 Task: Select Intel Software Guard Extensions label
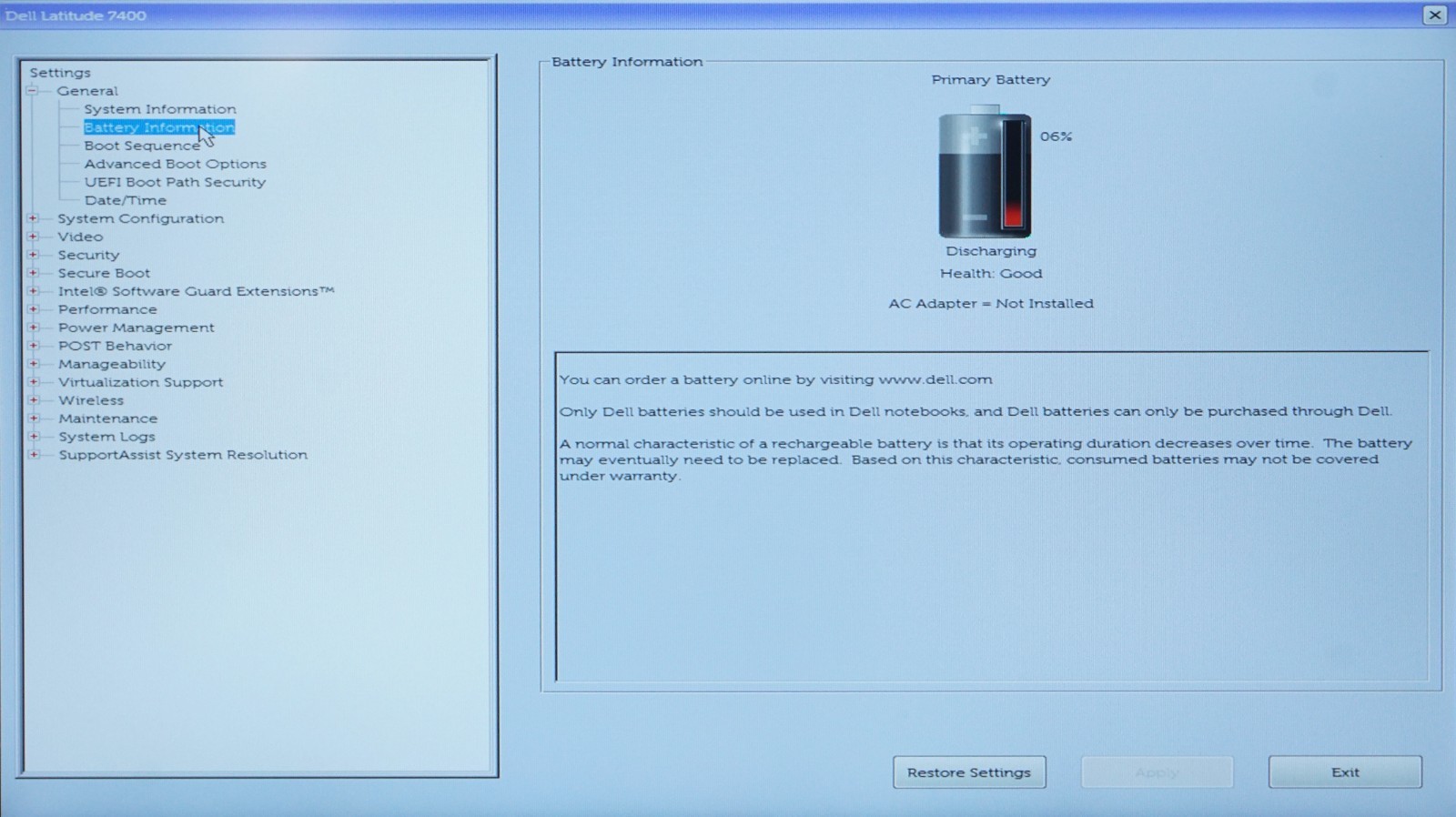(x=197, y=291)
